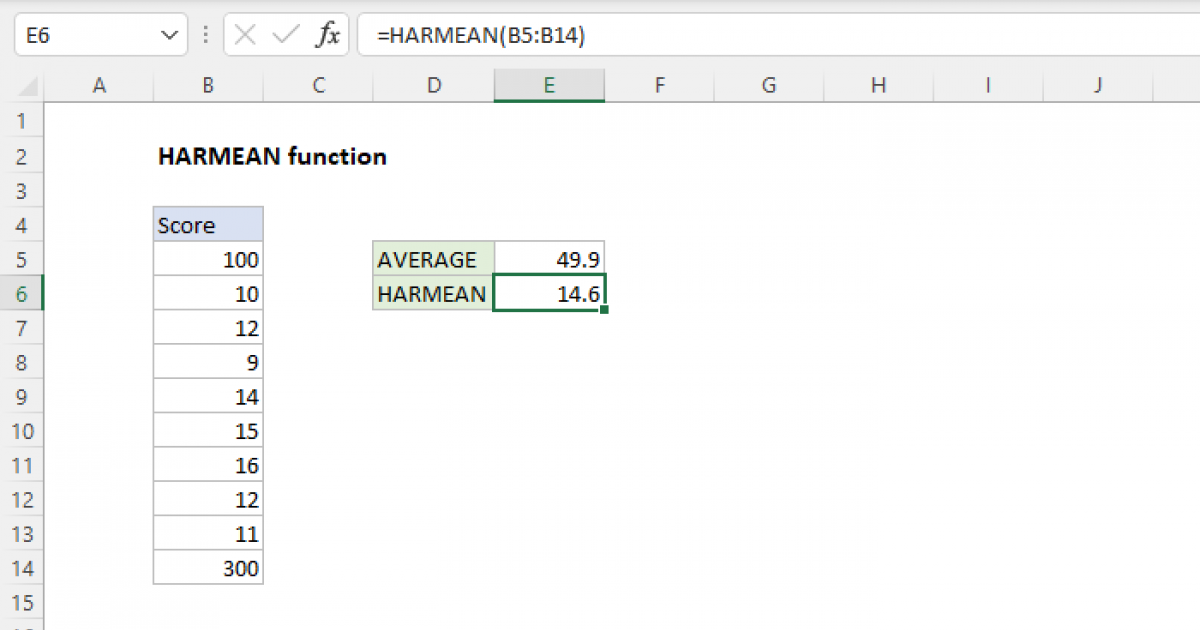Click the HARMEAN function title text
Screen dimensions: 1200x630
272,156
